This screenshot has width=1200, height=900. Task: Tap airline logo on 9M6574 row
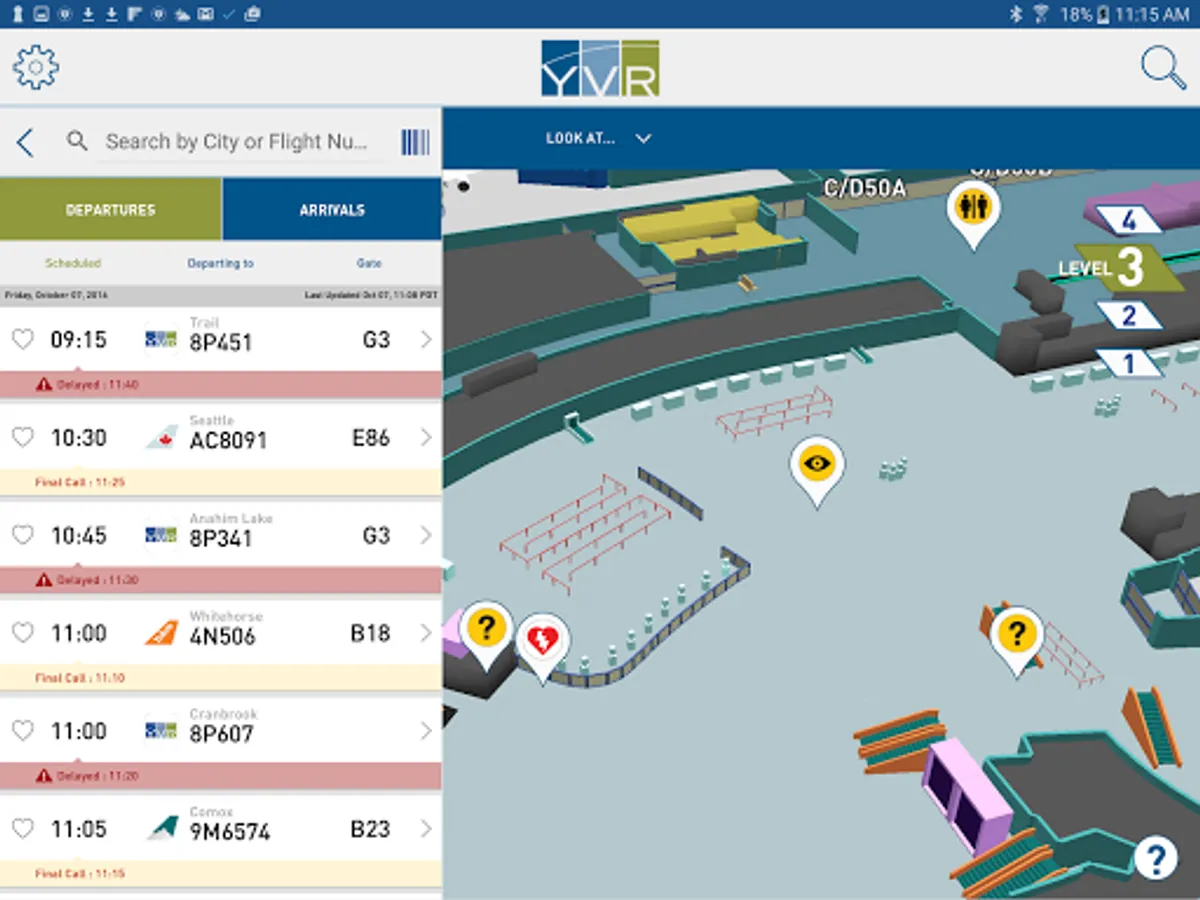coord(161,828)
